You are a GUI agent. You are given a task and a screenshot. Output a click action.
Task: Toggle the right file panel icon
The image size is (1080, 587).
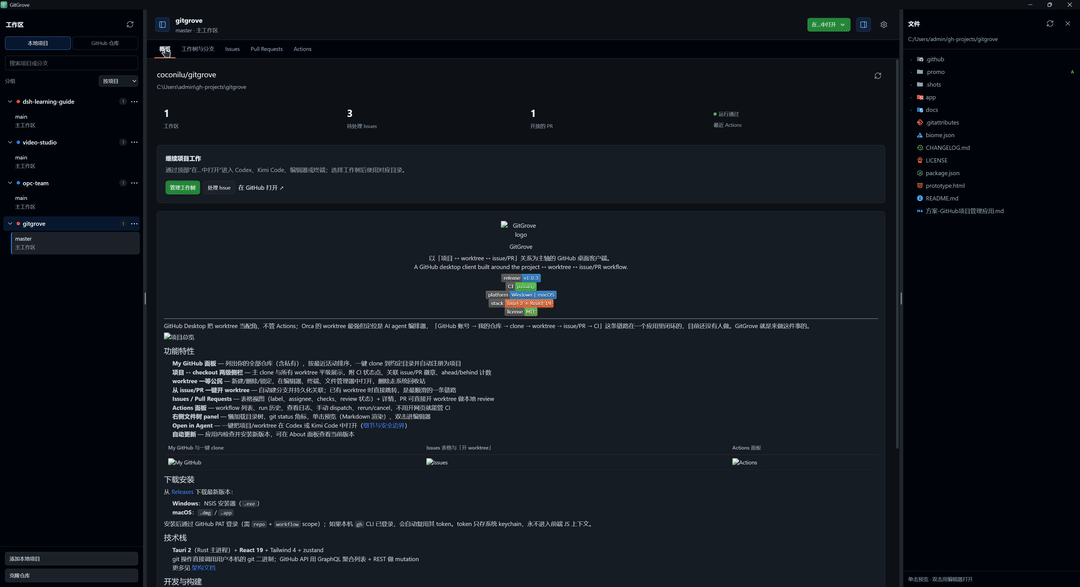pyautogui.click(x=863, y=25)
